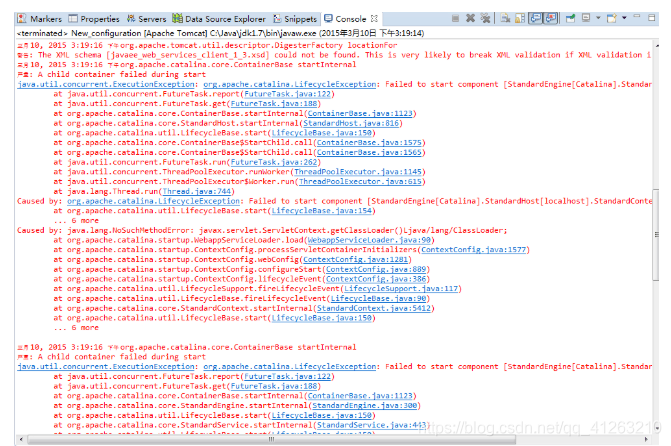
Task: Clear the console with the Clear Console icon
Action: (x=505, y=18)
